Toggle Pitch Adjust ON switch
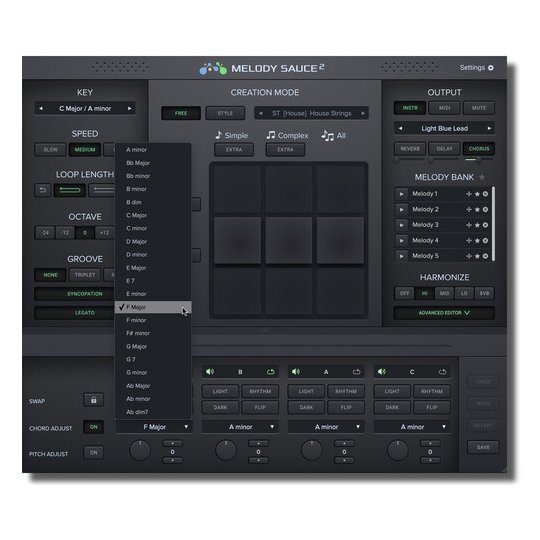The height and width of the screenshot is (540, 540). click(x=93, y=453)
